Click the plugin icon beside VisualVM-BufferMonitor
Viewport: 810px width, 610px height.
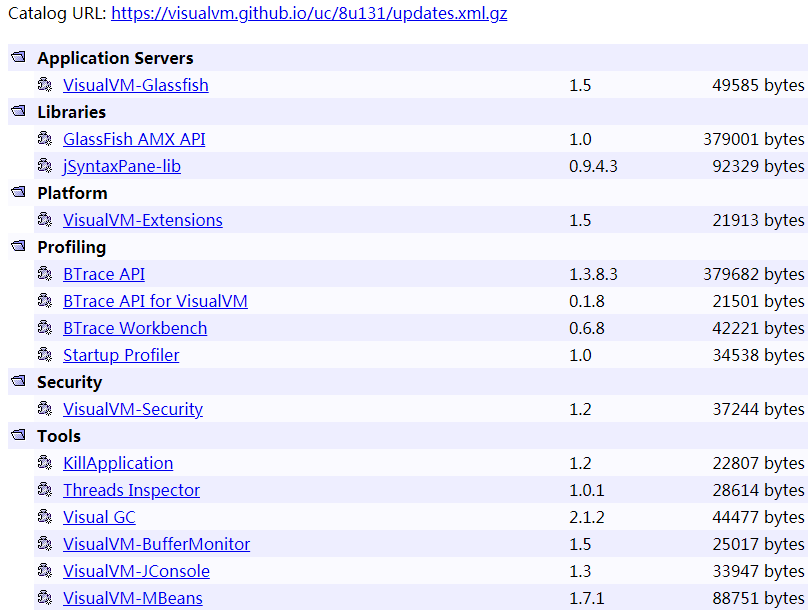[45, 543]
